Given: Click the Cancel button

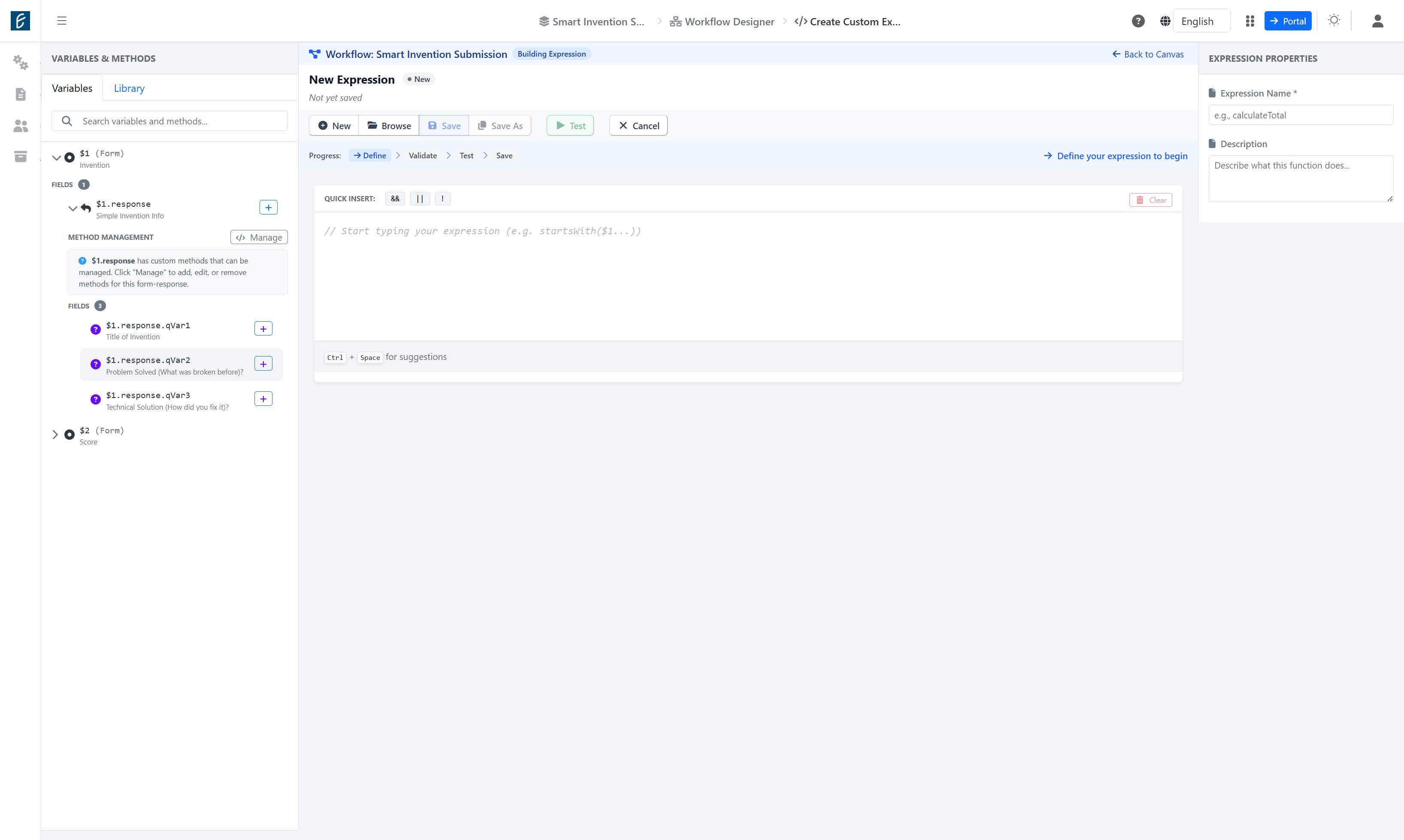Looking at the screenshot, I should pos(638,126).
